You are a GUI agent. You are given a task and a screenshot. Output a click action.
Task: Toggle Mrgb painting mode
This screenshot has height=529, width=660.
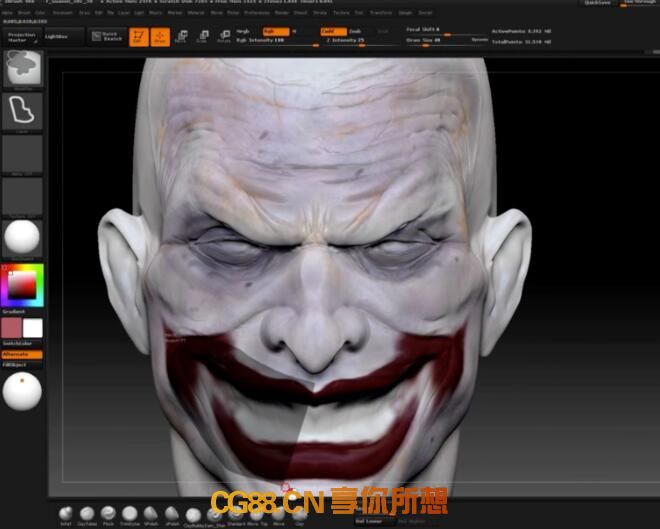click(243, 32)
